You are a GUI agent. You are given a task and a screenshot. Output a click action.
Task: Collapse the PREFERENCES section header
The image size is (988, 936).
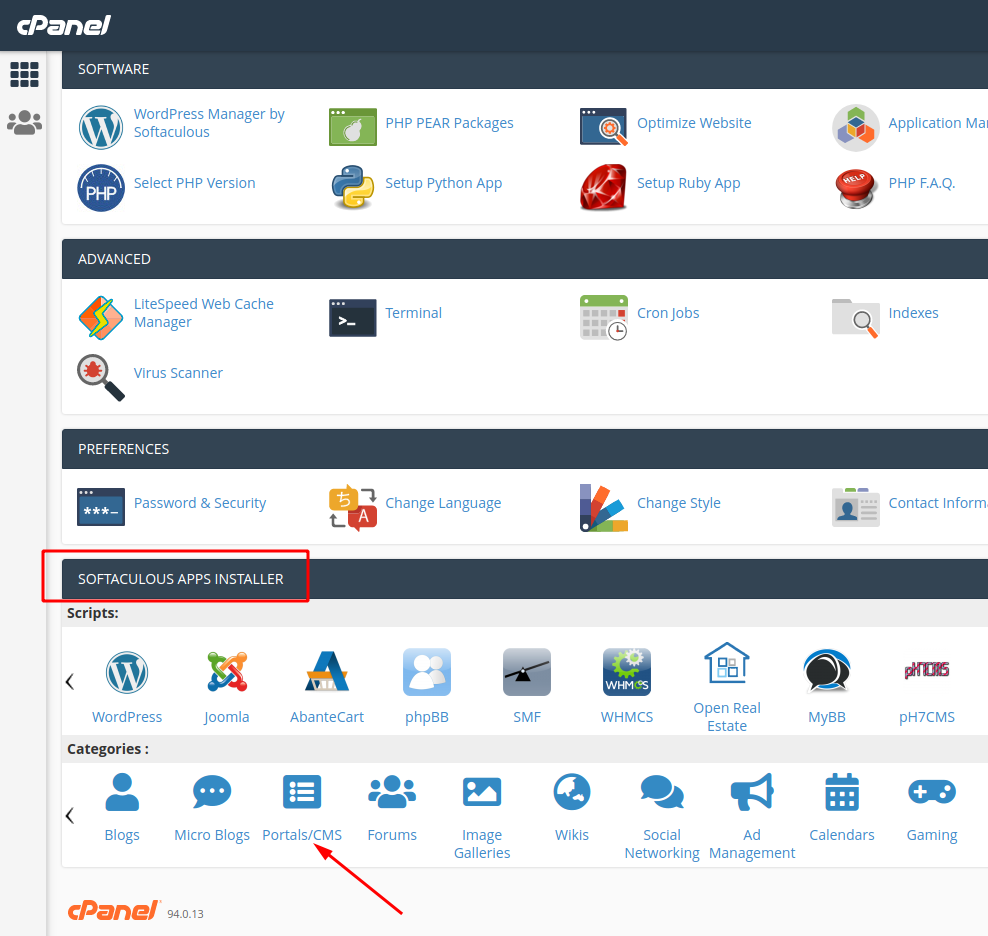coord(525,449)
